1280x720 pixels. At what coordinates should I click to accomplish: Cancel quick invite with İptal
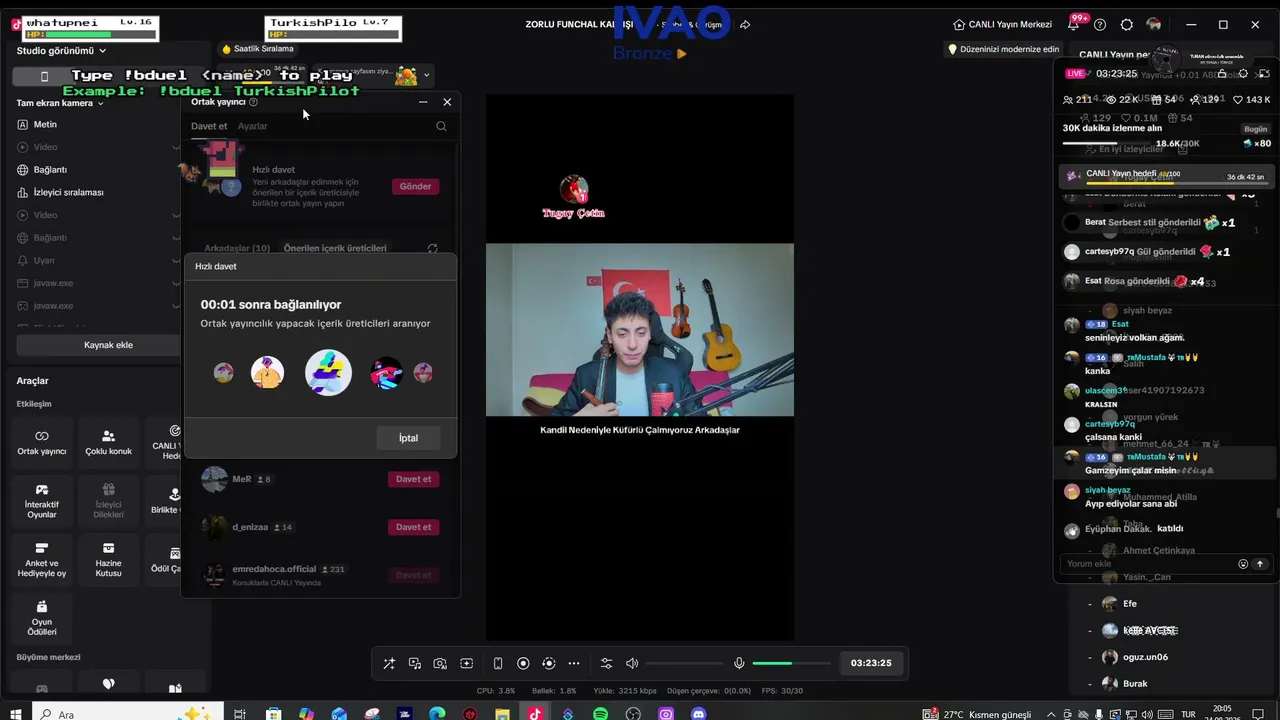coord(408,438)
